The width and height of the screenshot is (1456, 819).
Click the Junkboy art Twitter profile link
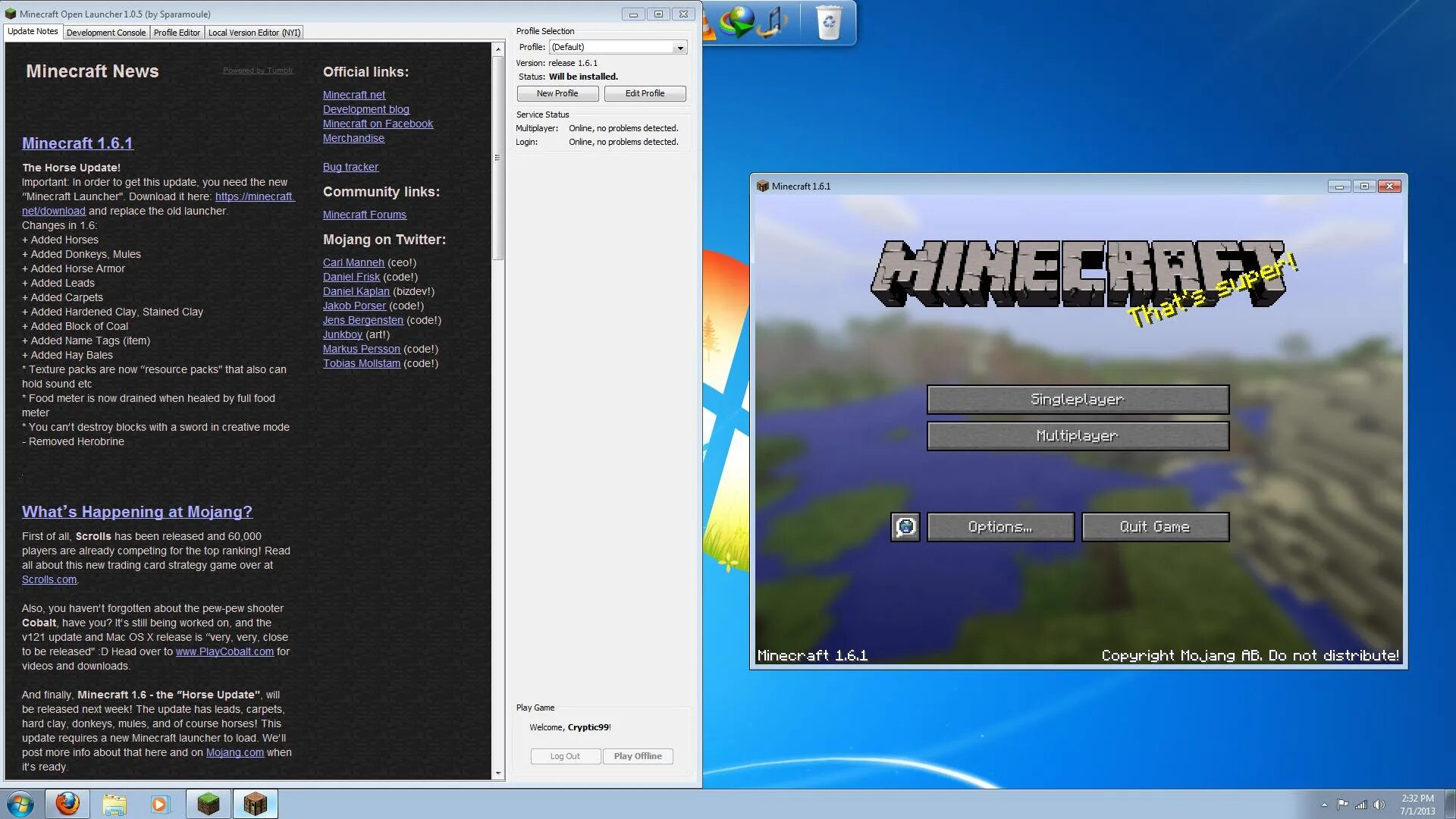click(342, 333)
